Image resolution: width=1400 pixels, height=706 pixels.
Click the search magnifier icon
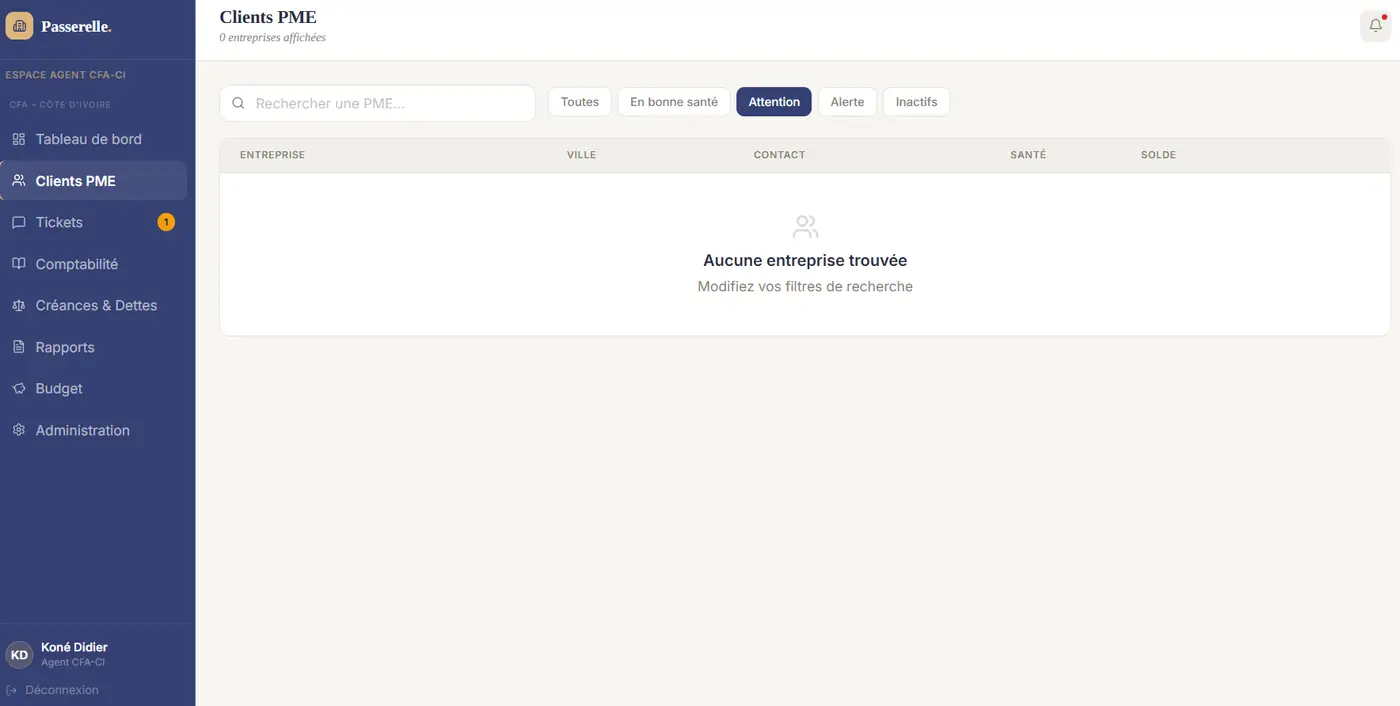238,103
